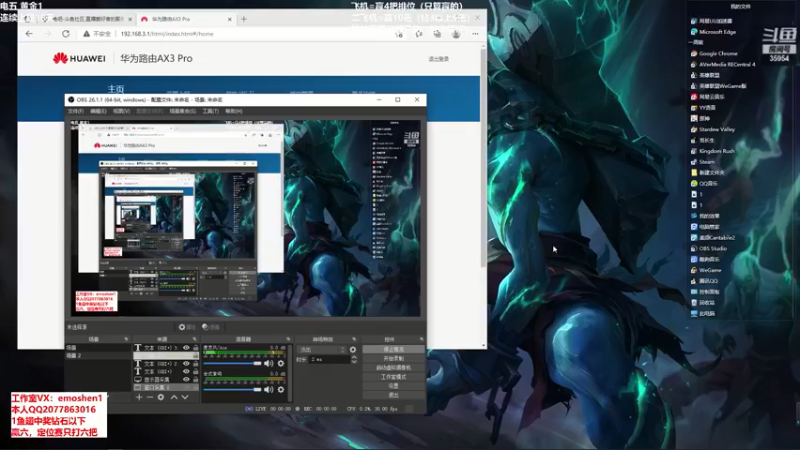
Task: Open Microsoft Edge desktop shortcut
Action: [x=713, y=32]
